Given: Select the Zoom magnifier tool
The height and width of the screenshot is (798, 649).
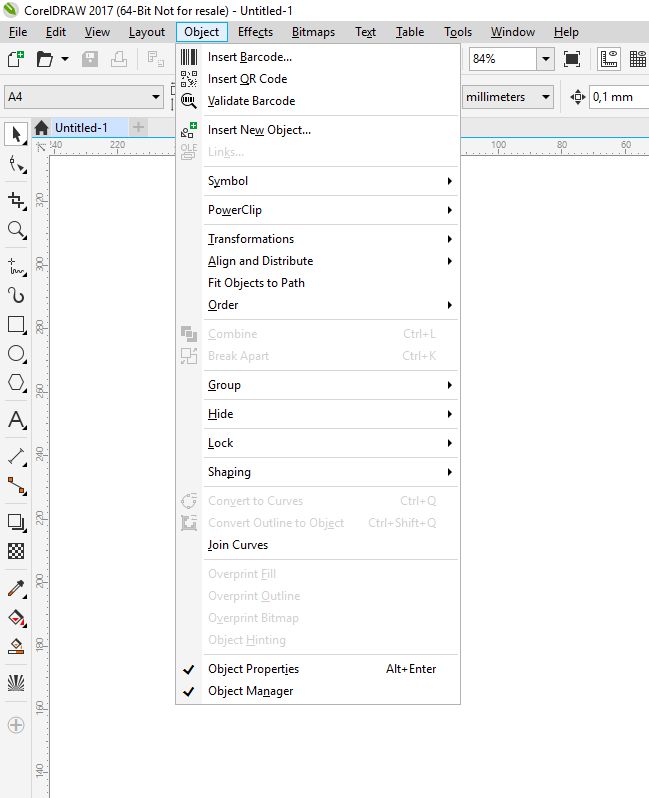Looking at the screenshot, I should coord(16,230).
